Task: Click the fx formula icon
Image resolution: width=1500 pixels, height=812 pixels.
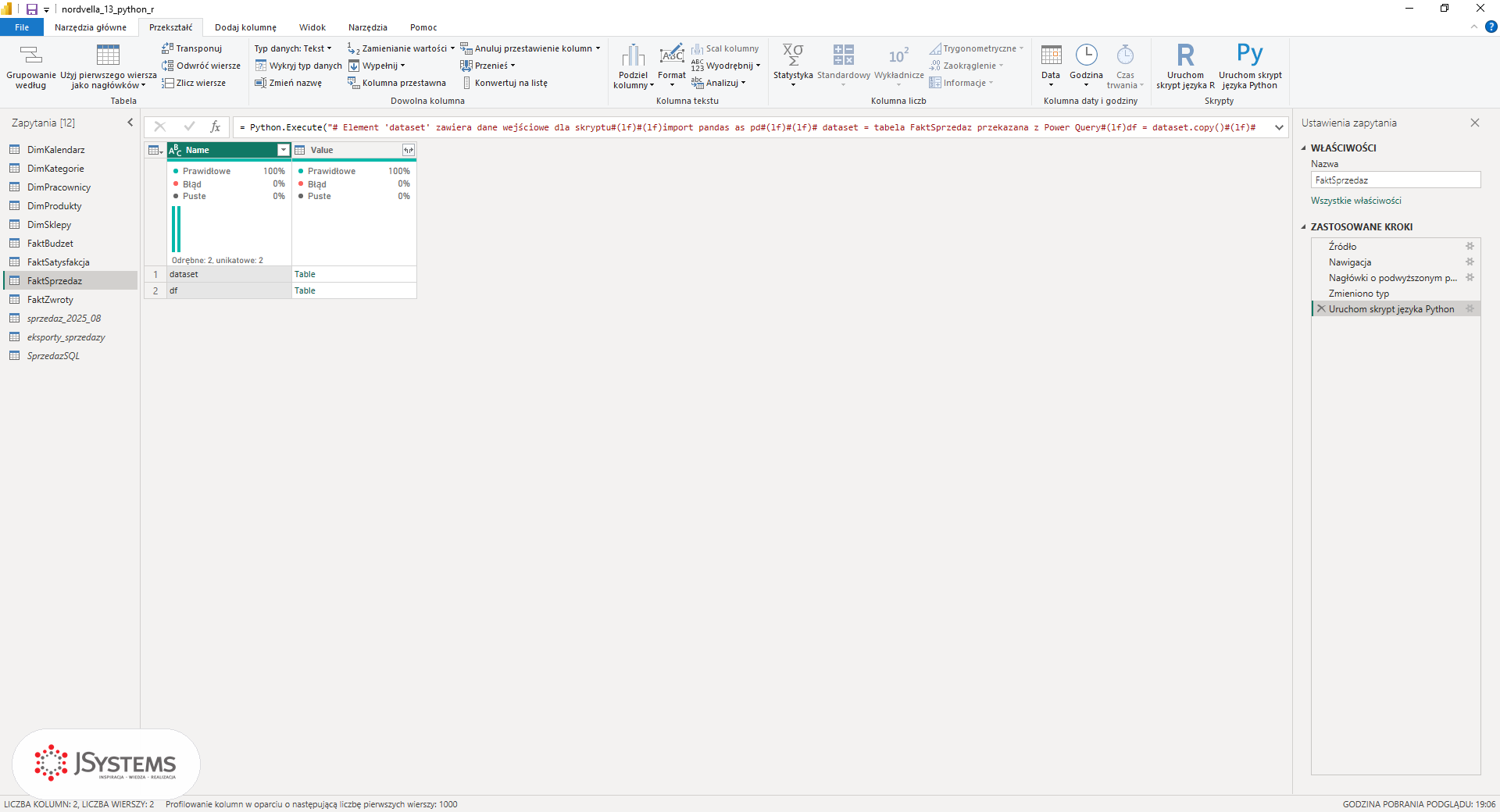Action: [216, 126]
